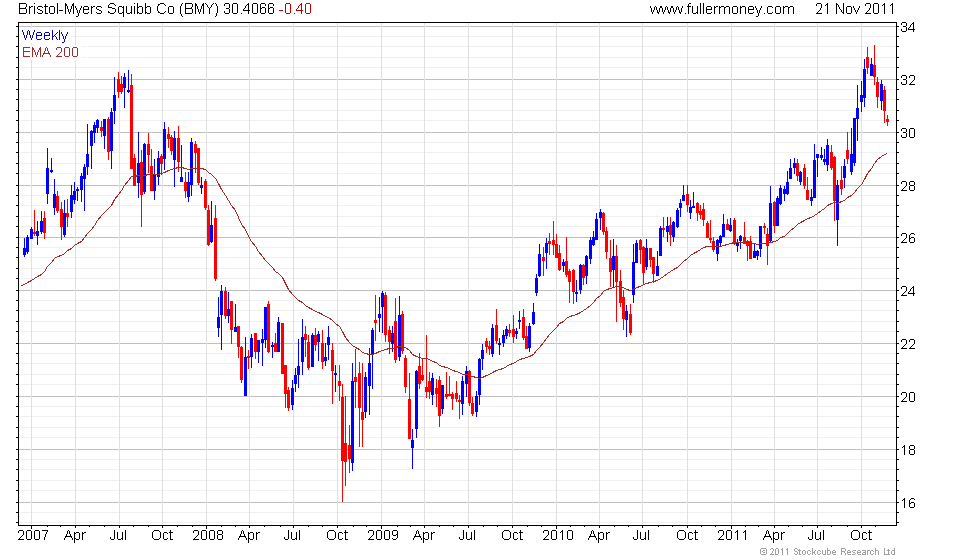Viewport: 980px width, 560px height.
Task: Click the last price value 30.4066
Action: [x=249, y=9]
